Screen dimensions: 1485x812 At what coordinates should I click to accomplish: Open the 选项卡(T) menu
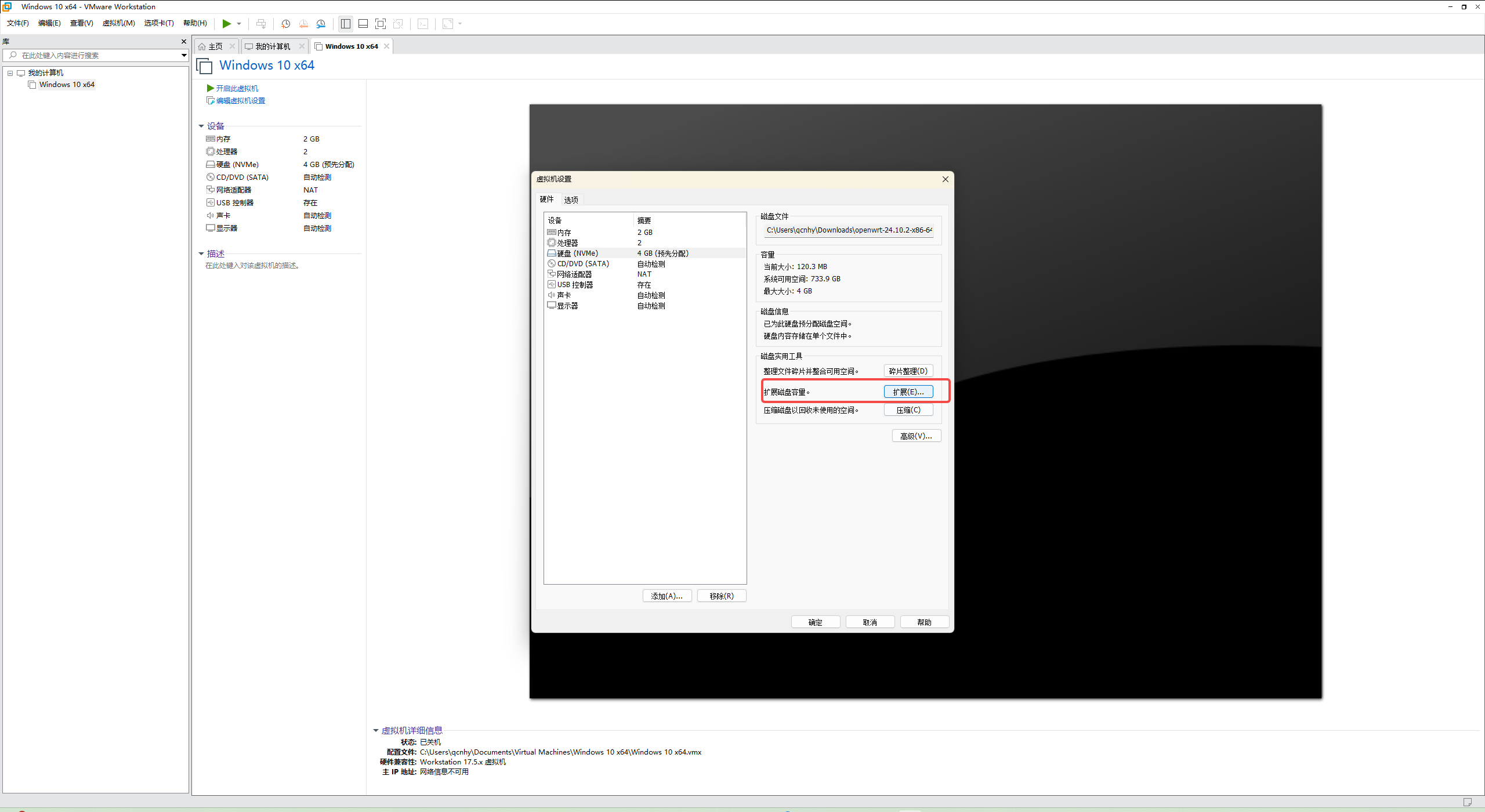click(160, 23)
